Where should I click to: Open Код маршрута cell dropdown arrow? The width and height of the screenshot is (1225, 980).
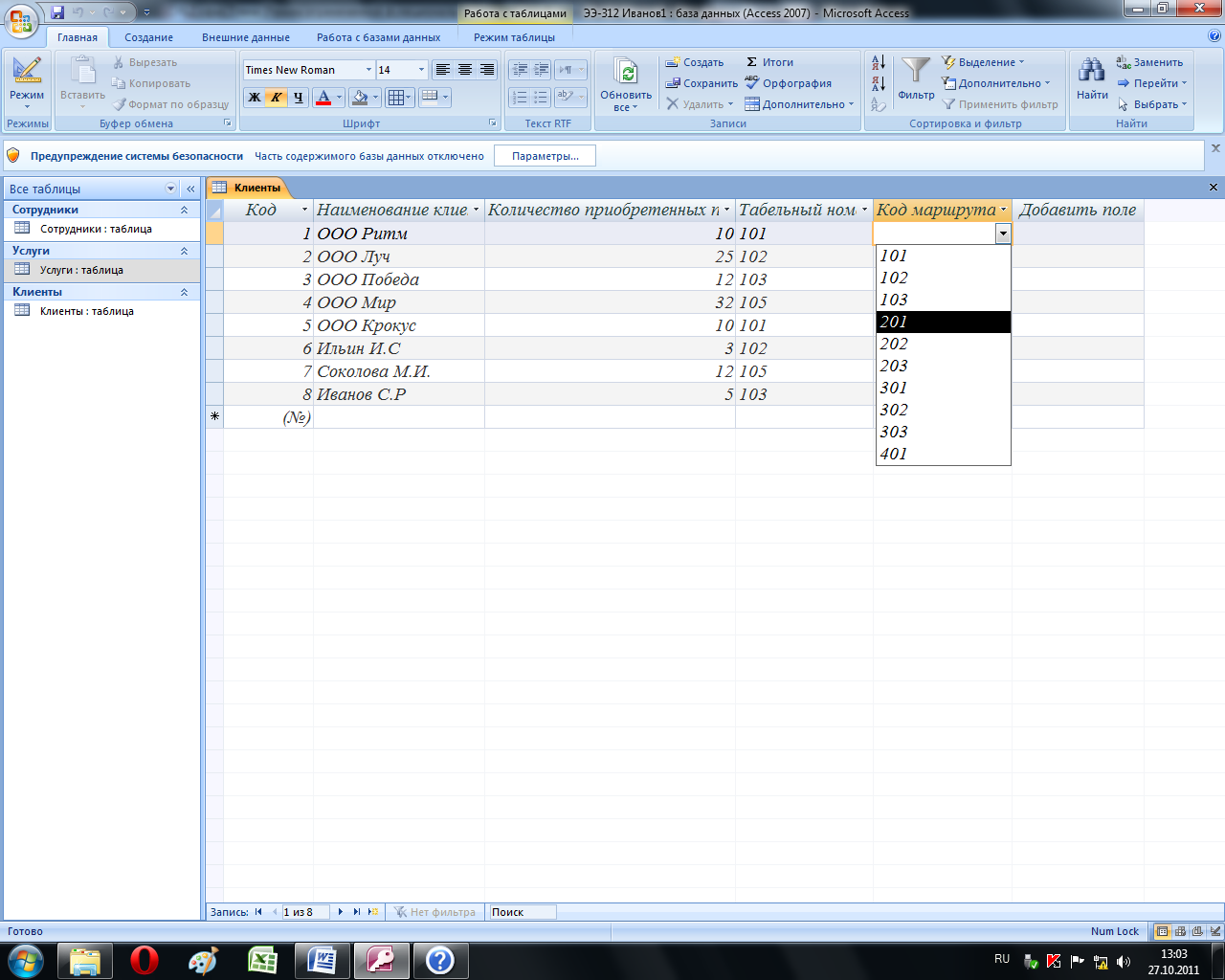pyautogui.click(x=1002, y=234)
